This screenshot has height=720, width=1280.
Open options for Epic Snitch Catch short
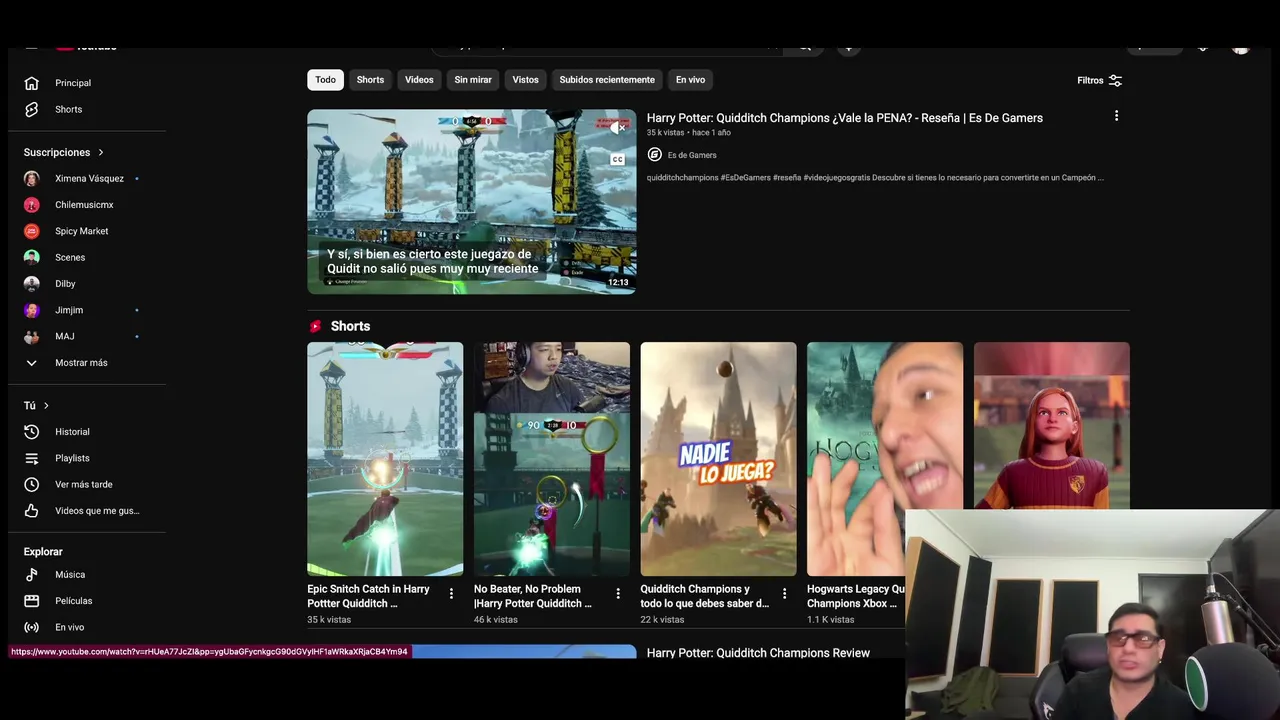(451, 594)
